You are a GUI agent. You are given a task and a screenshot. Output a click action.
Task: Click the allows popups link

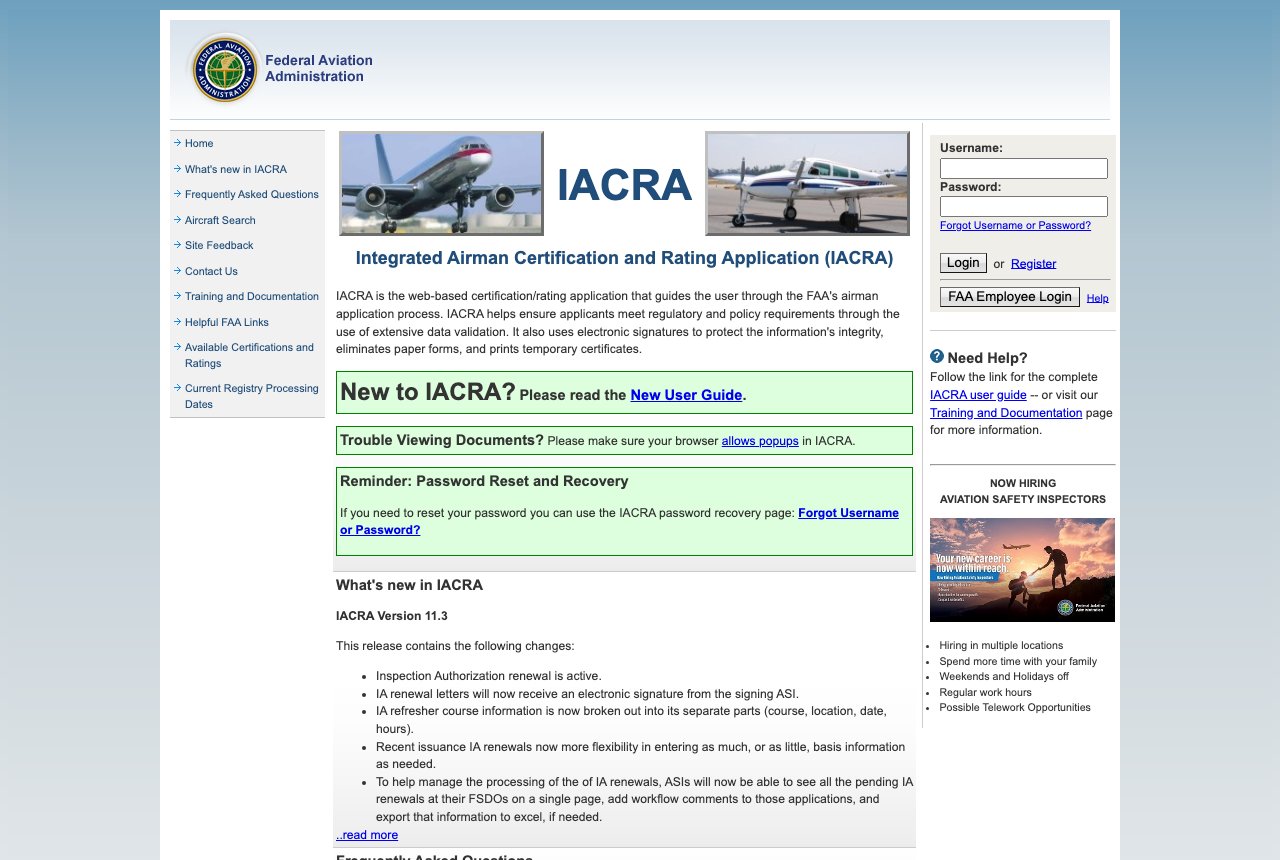[760, 440]
